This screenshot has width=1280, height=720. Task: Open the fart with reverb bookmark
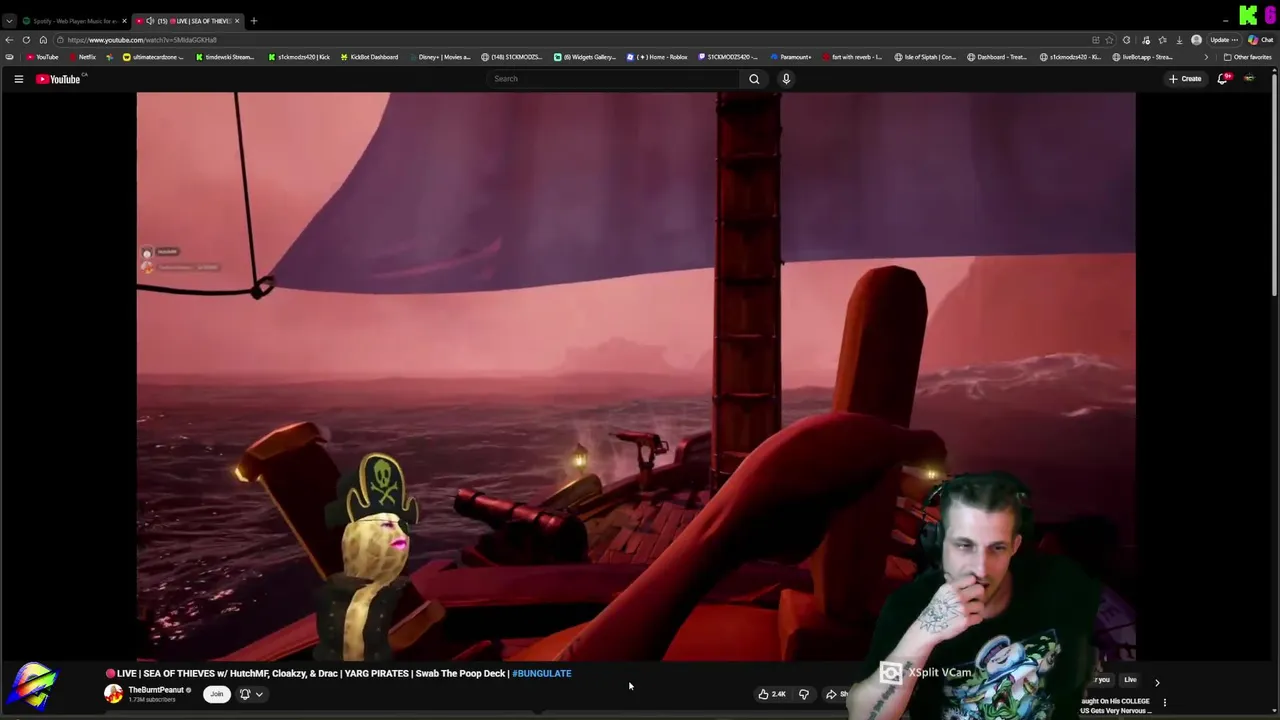(852, 57)
